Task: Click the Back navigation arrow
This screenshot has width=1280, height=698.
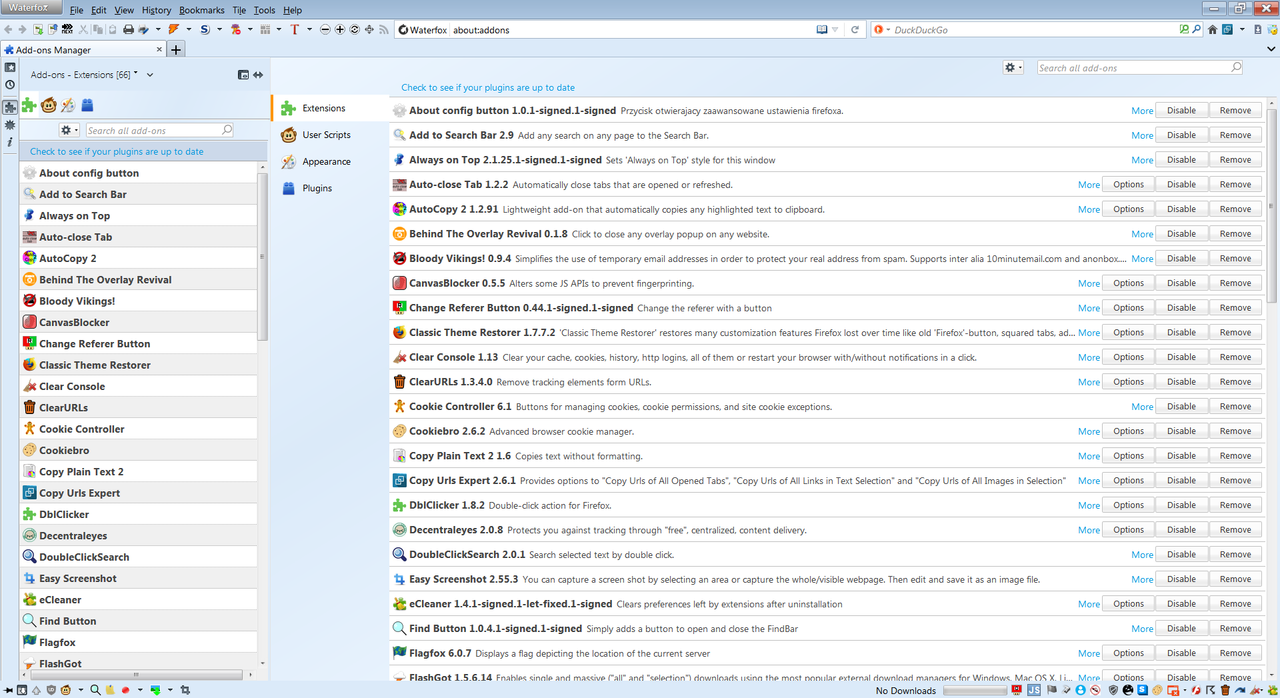Action: pyautogui.click(x=8, y=30)
